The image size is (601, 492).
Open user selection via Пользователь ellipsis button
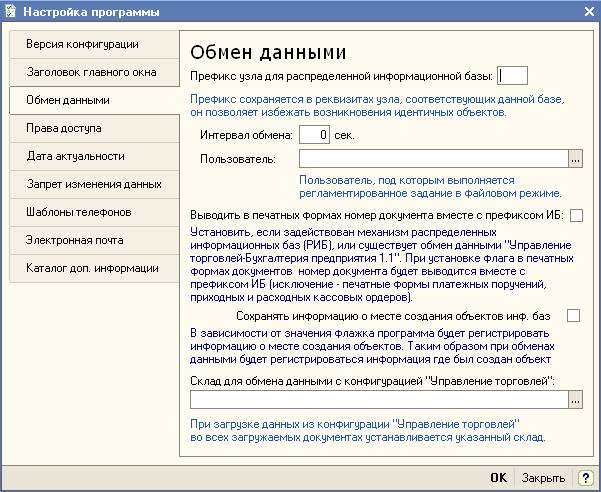(574, 158)
